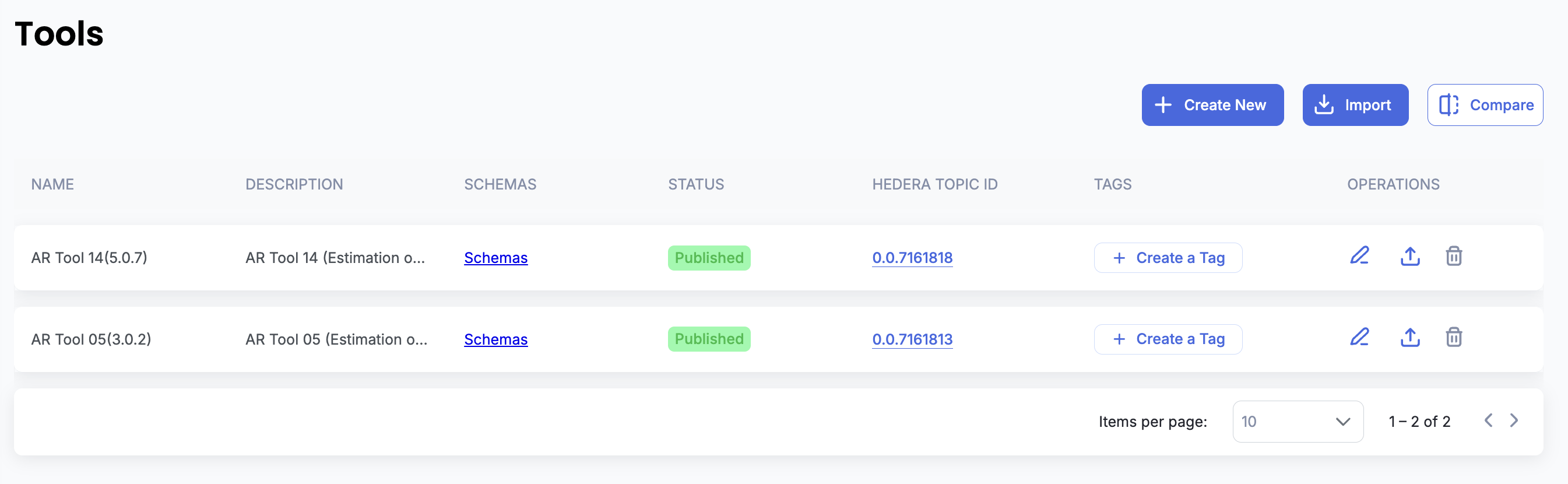
Task: Click the AR Tool 14(5.0.7) row name
Action: coord(89,258)
